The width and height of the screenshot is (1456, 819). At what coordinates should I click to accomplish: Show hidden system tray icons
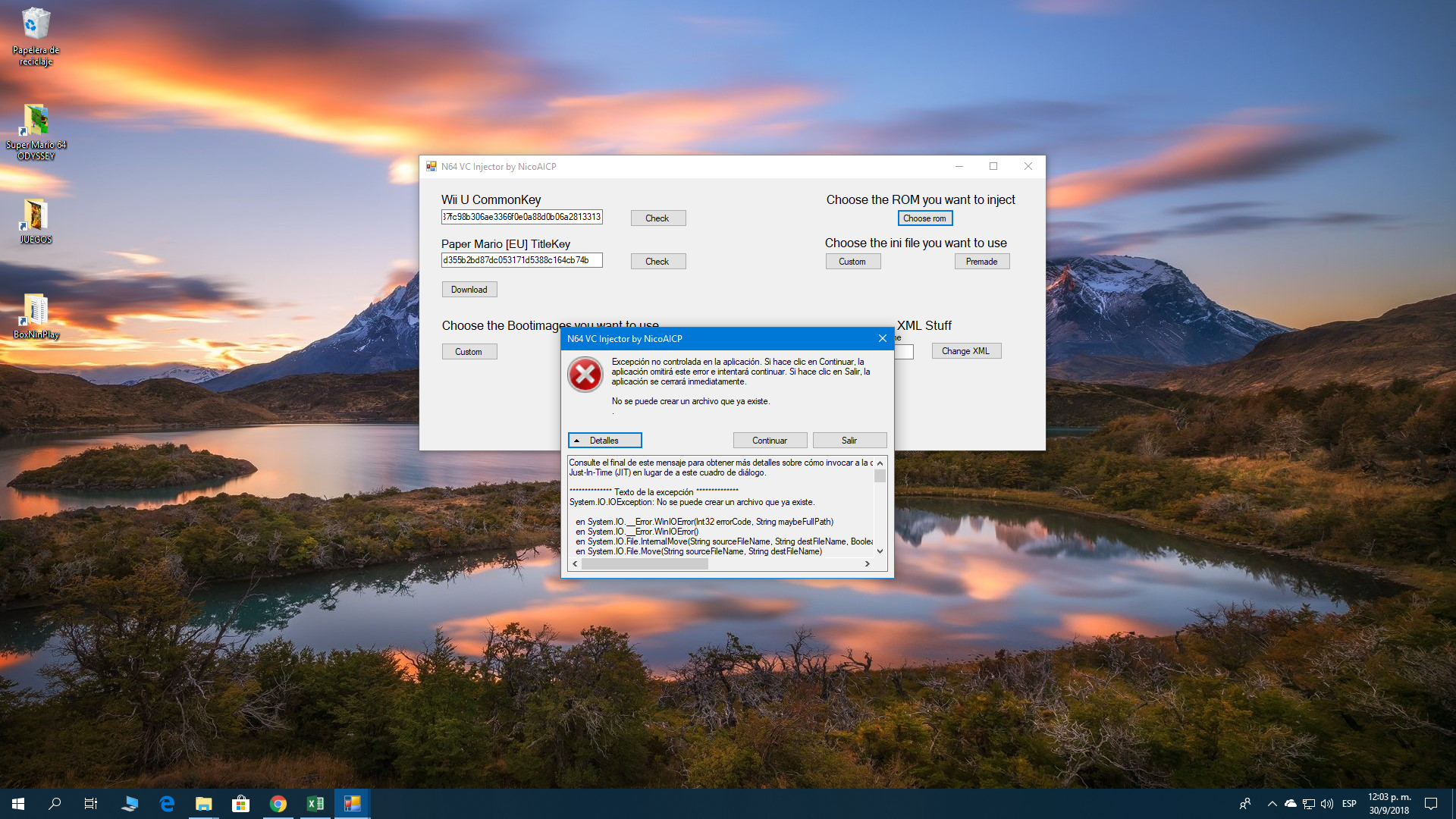tap(1272, 804)
